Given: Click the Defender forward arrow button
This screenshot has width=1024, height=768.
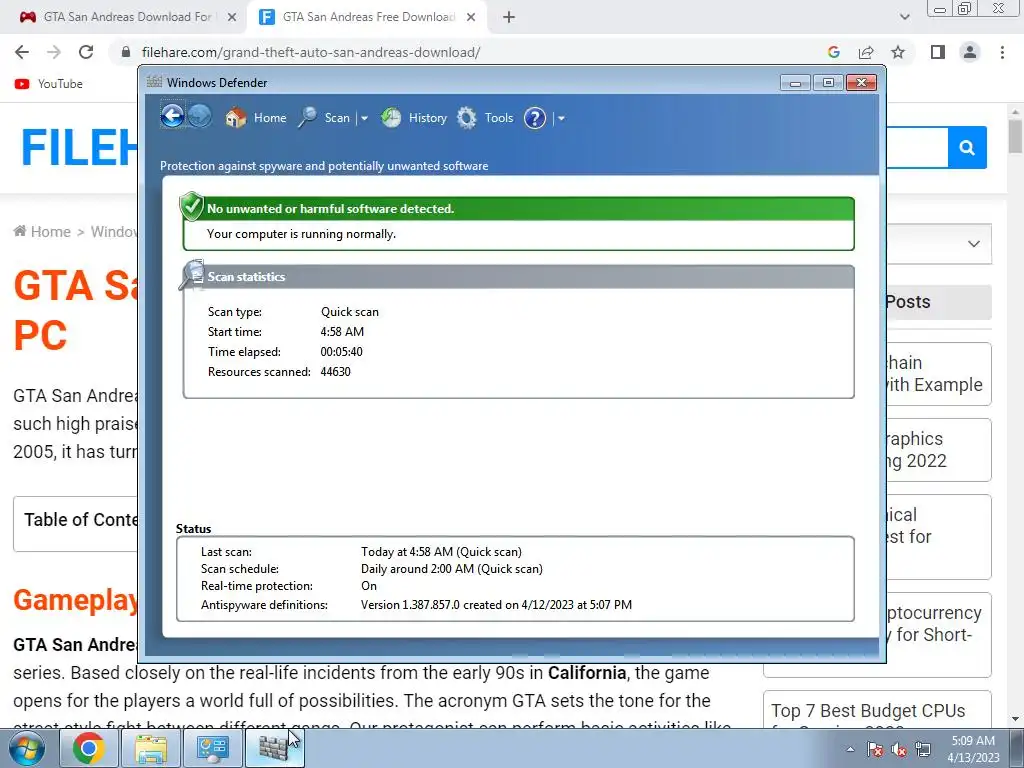Looking at the screenshot, I should [x=200, y=116].
